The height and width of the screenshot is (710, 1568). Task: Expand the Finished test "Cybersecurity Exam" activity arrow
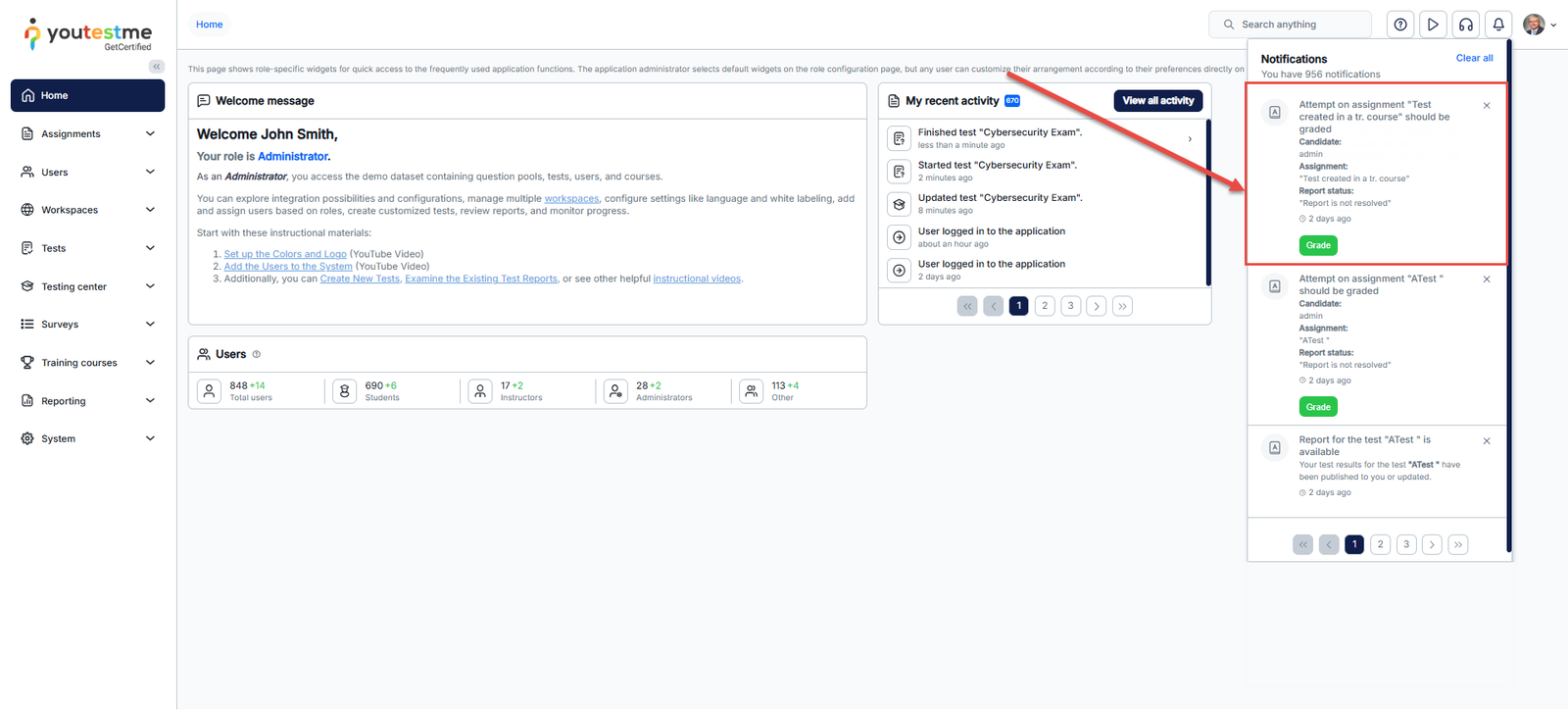click(1190, 139)
